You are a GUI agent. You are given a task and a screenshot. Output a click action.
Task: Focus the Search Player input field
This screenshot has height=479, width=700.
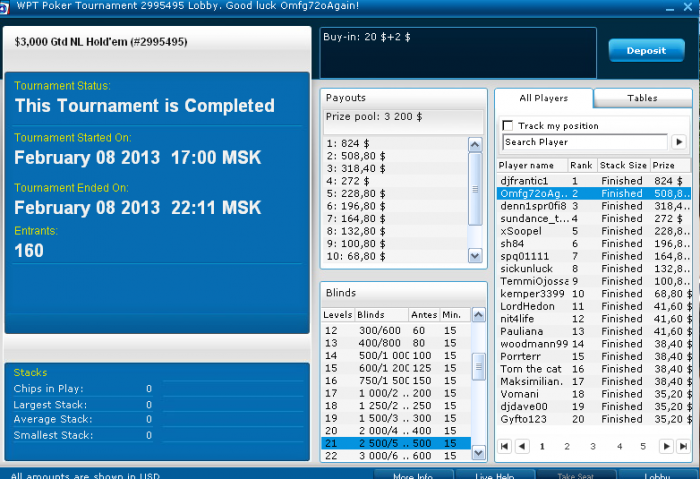coord(585,142)
